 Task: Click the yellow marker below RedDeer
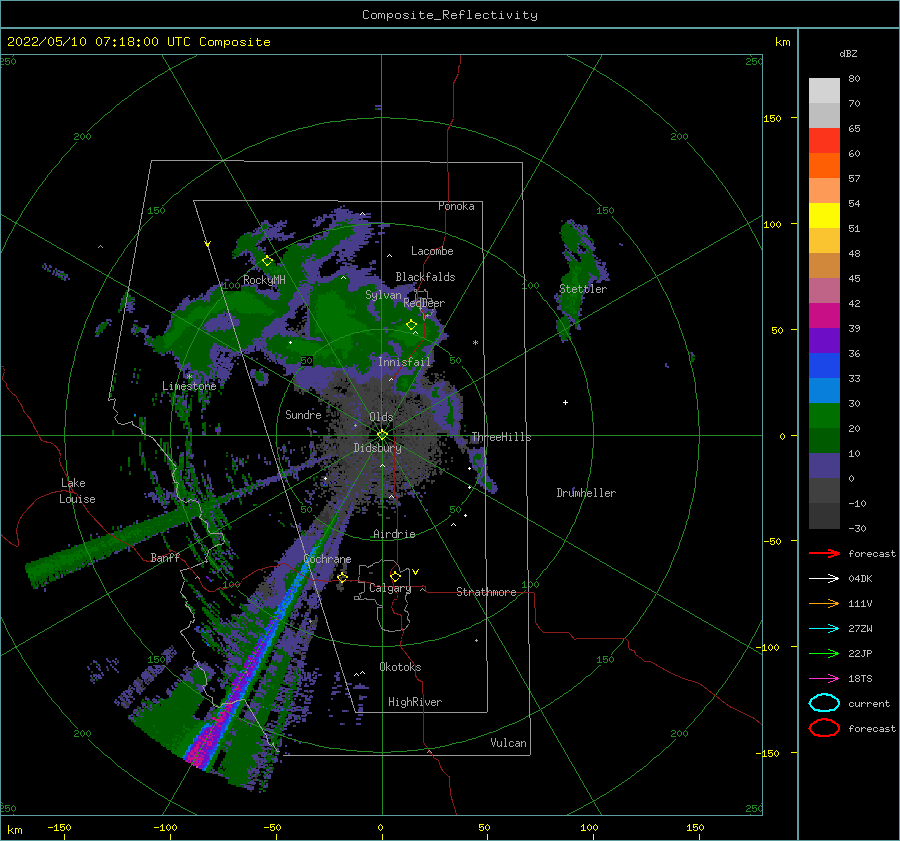point(412,325)
